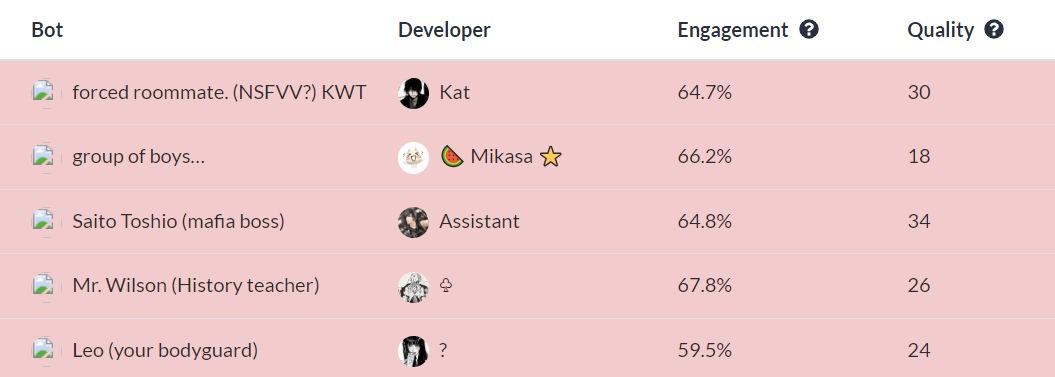Image resolution: width=1055 pixels, height=377 pixels.
Task: Select the Assistant developer avatar
Action: tap(413, 222)
